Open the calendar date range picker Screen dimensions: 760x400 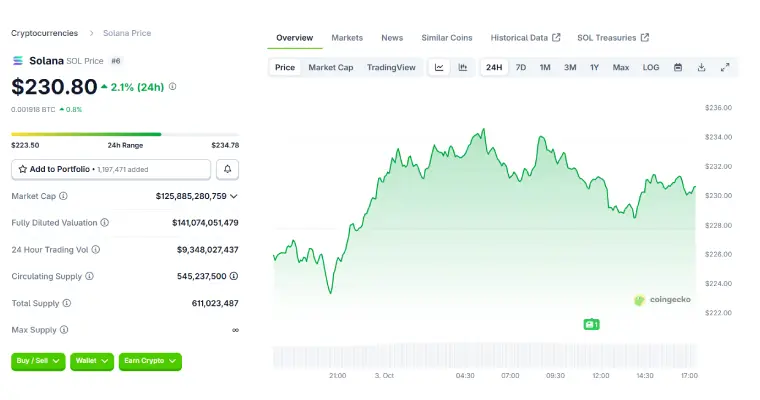pyautogui.click(x=678, y=67)
